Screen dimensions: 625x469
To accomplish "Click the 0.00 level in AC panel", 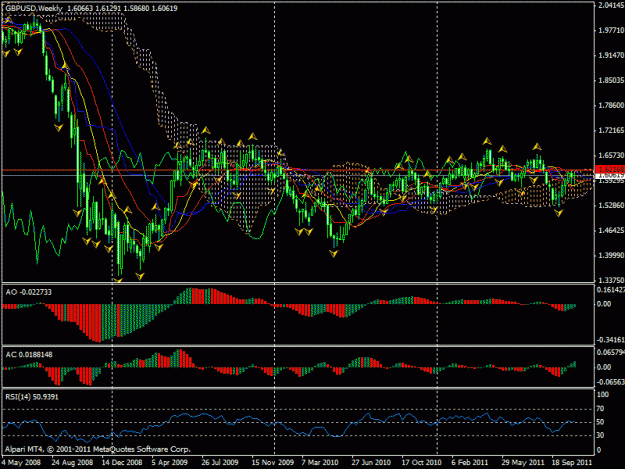I will 604,367.
